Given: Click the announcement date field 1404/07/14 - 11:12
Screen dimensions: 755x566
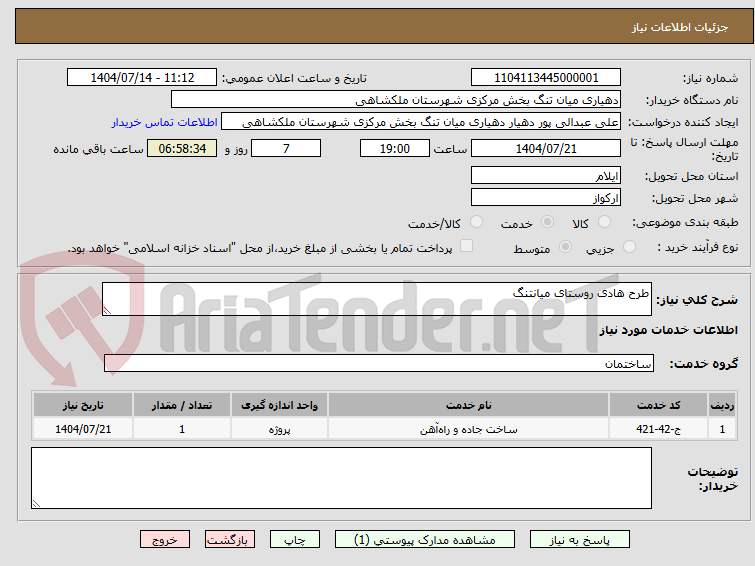Looking at the screenshot, I should pyautogui.click(x=142, y=78).
